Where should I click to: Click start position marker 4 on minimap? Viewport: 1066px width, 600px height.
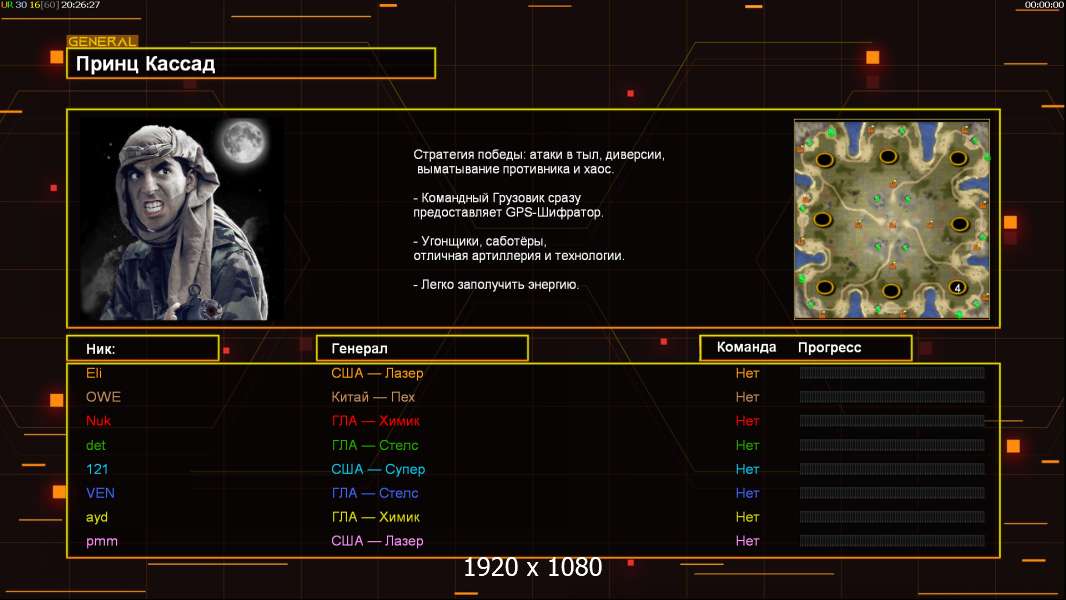[x=957, y=288]
